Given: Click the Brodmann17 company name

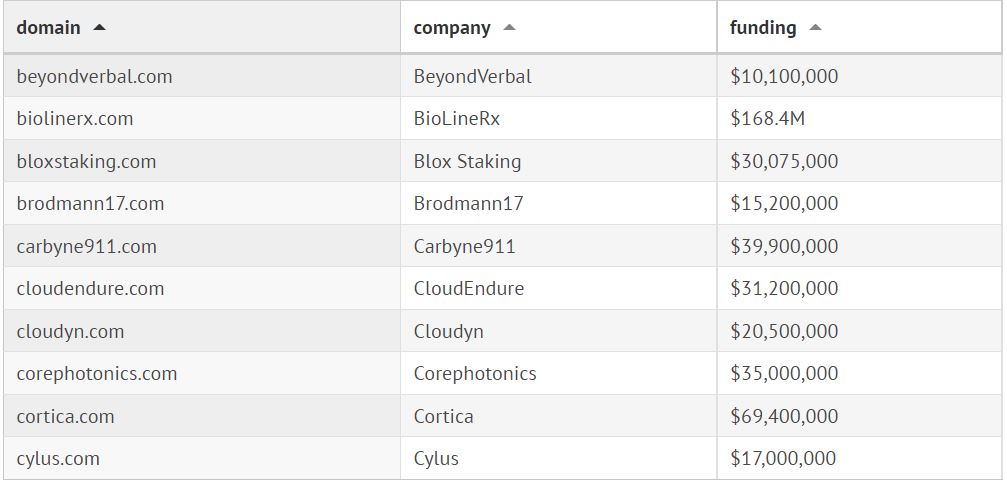Looking at the screenshot, I should (x=468, y=204).
